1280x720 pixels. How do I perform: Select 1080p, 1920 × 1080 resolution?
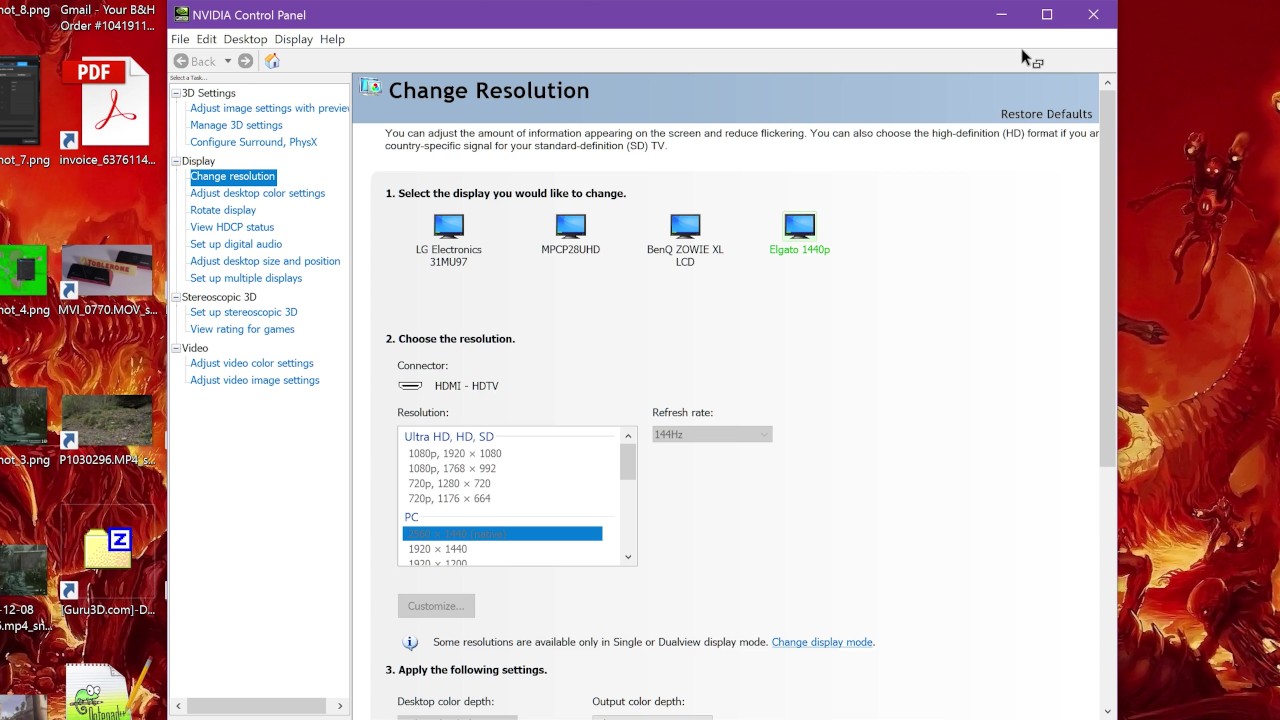(x=455, y=453)
